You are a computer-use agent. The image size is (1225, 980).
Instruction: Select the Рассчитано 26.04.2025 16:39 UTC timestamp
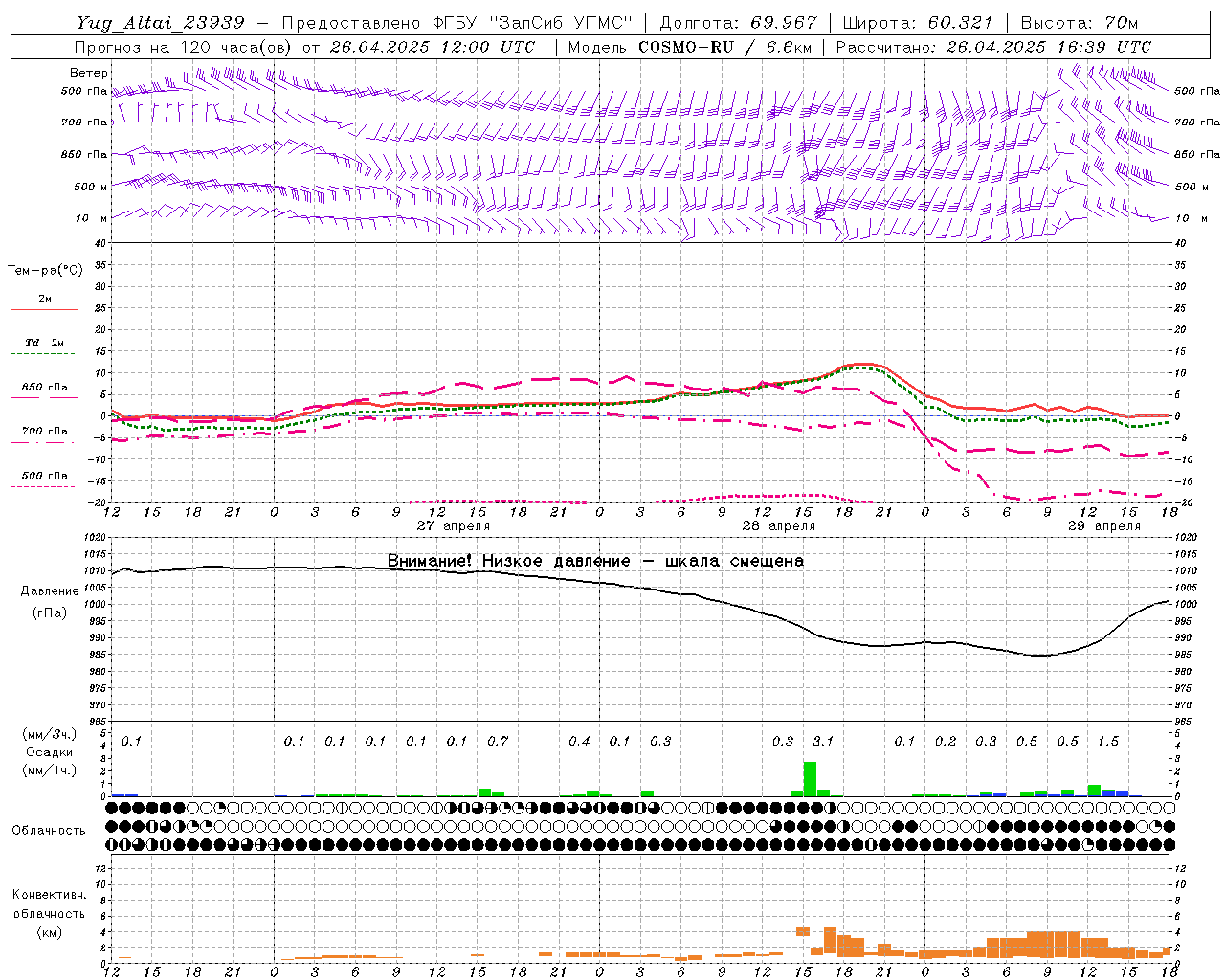tap(993, 47)
